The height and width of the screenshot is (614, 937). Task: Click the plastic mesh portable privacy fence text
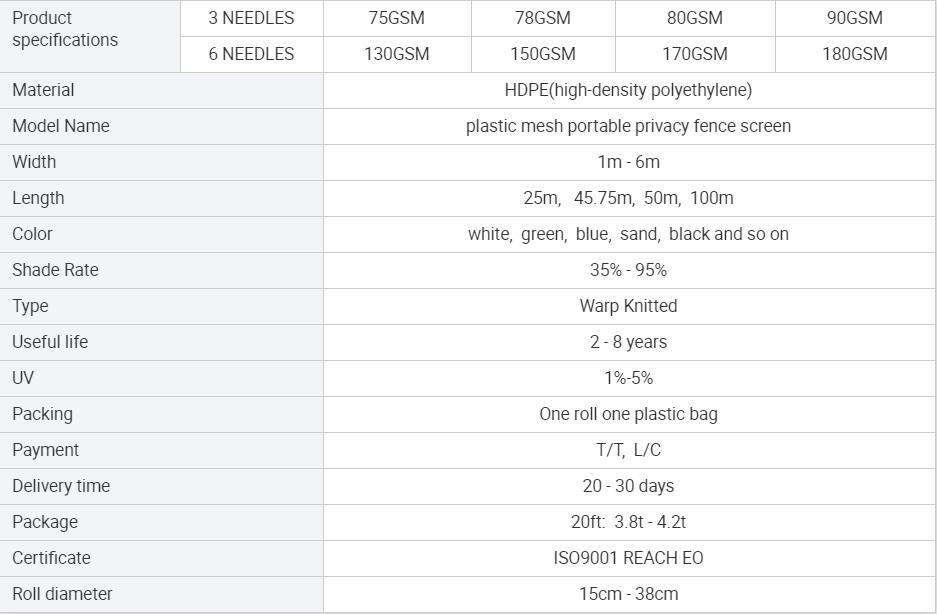click(x=628, y=126)
